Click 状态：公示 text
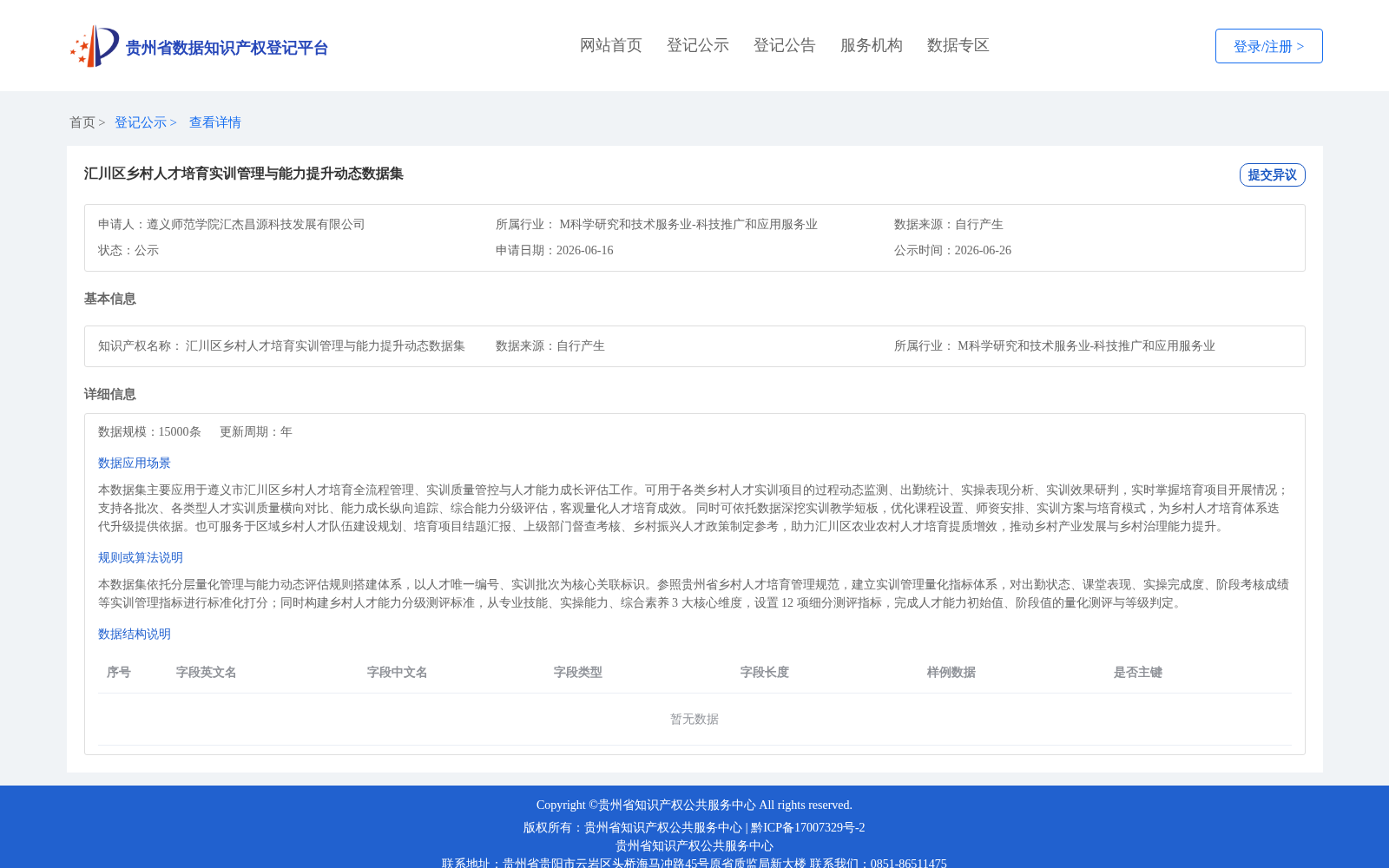Viewport: 1389px width, 868px height. [x=128, y=250]
